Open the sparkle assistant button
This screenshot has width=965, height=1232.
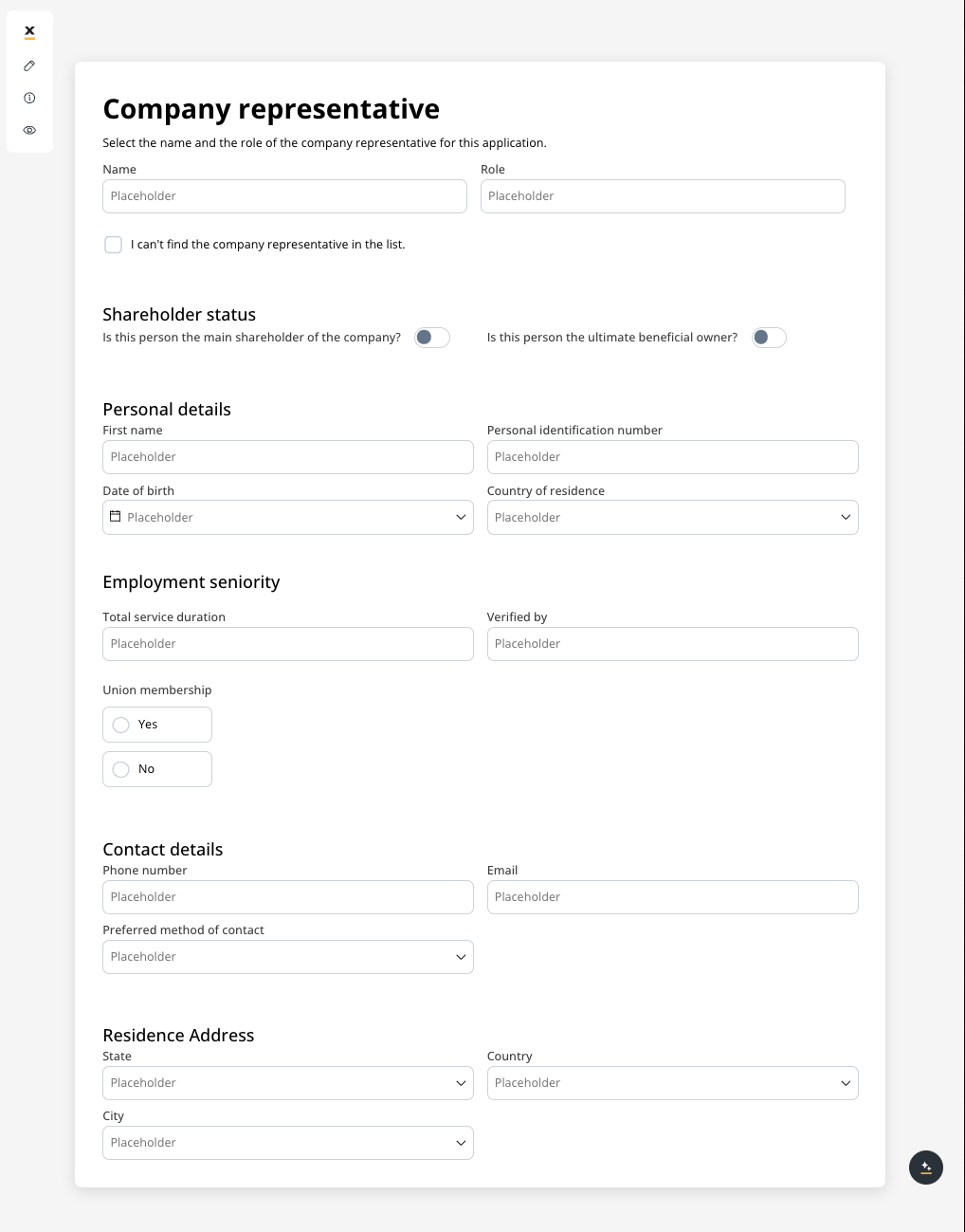(x=926, y=1168)
